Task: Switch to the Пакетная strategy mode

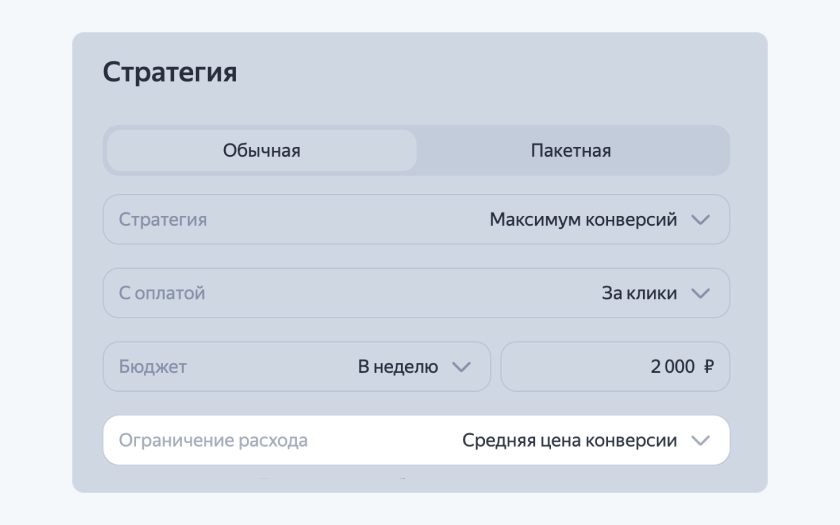Action: (x=571, y=151)
